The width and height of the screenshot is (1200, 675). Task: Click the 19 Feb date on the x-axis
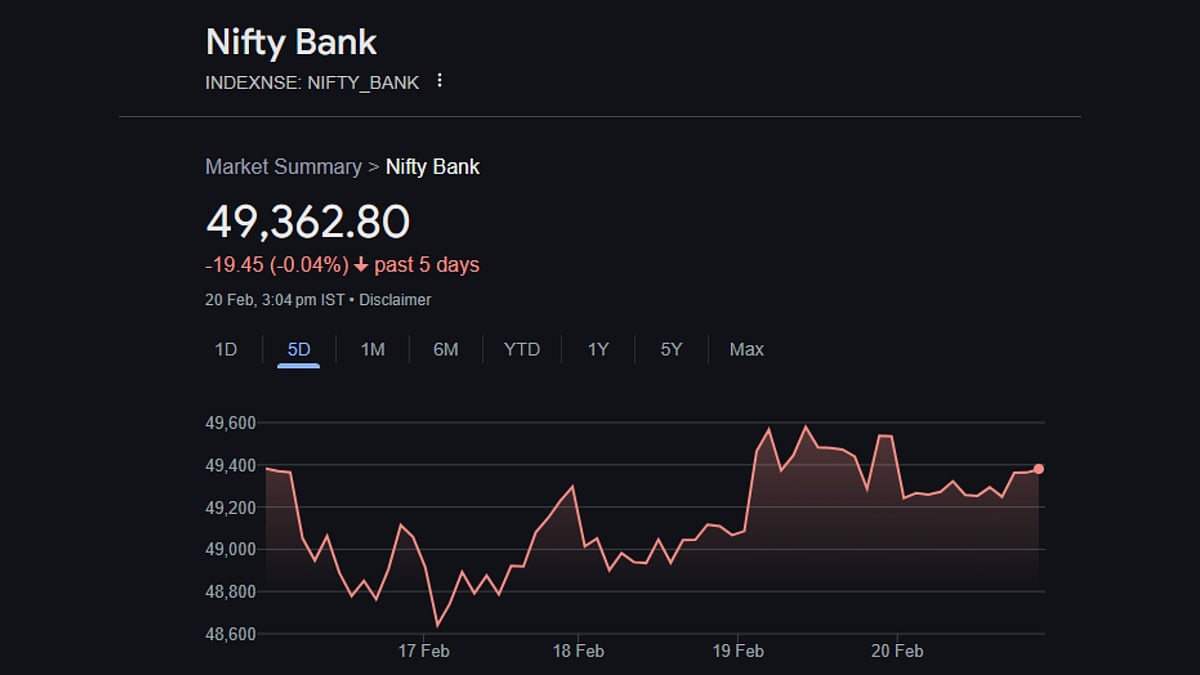[738, 651]
